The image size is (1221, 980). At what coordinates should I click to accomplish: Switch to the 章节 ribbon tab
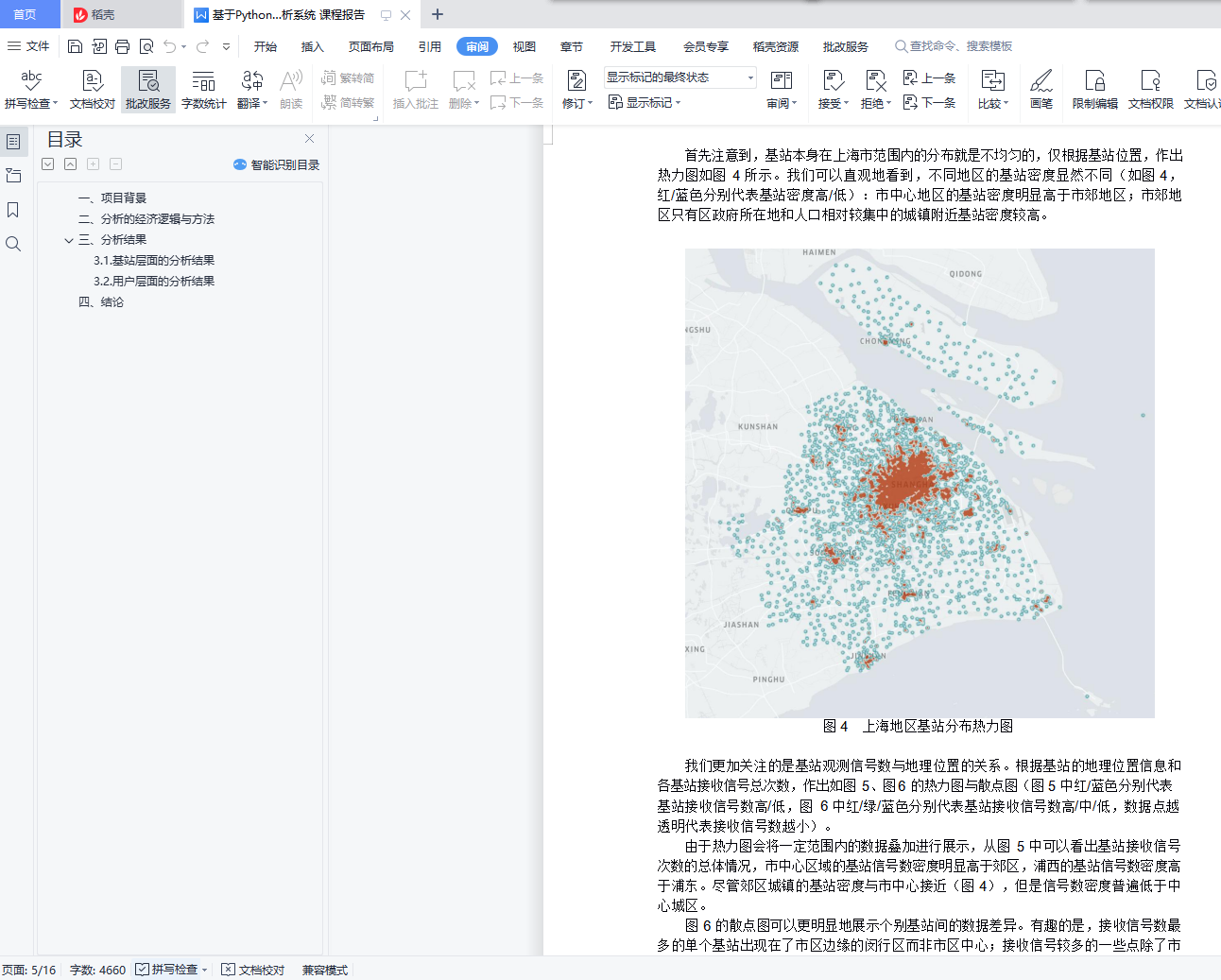(x=572, y=46)
